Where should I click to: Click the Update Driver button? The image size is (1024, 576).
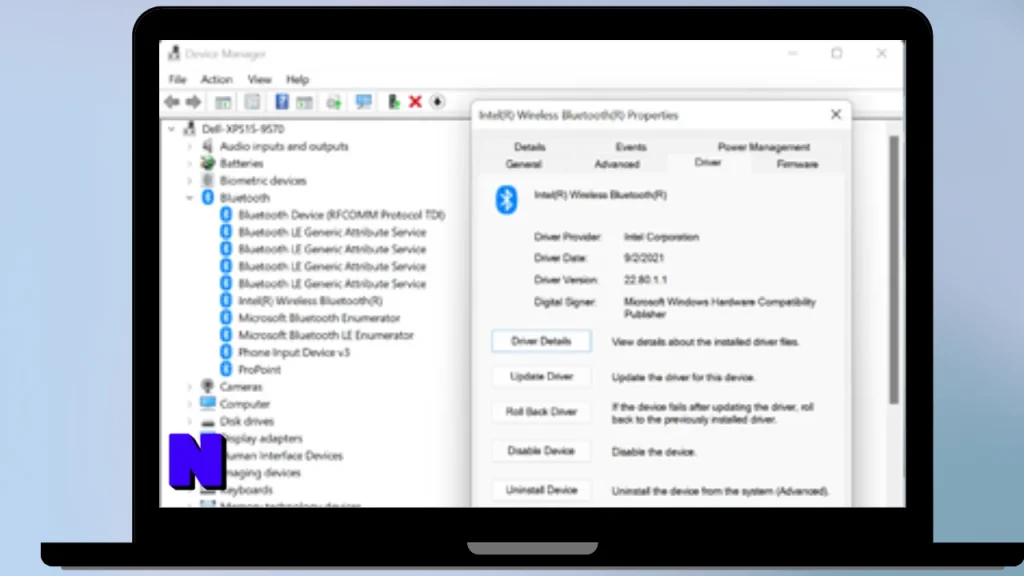541,376
